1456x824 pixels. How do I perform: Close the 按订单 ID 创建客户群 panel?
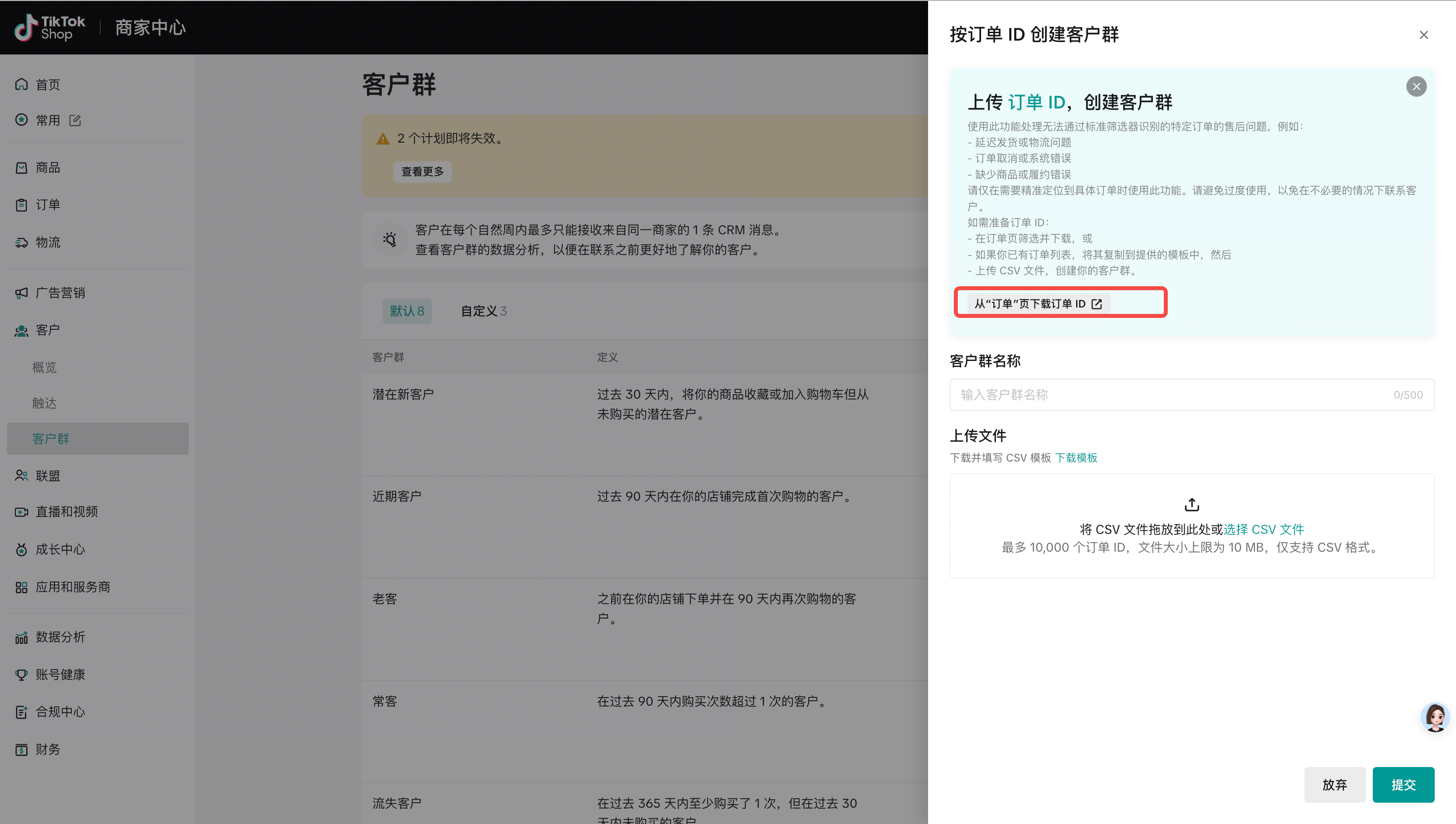(1423, 35)
